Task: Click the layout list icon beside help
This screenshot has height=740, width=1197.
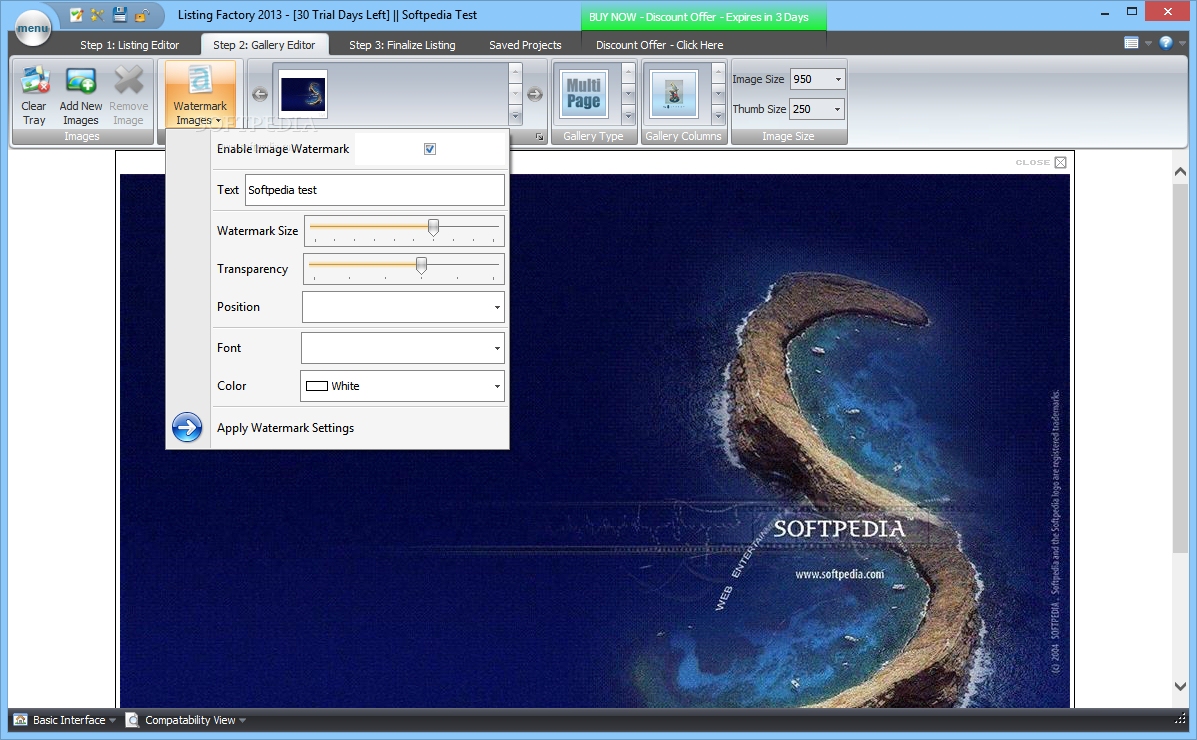Action: pyautogui.click(x=1131, y=43)
